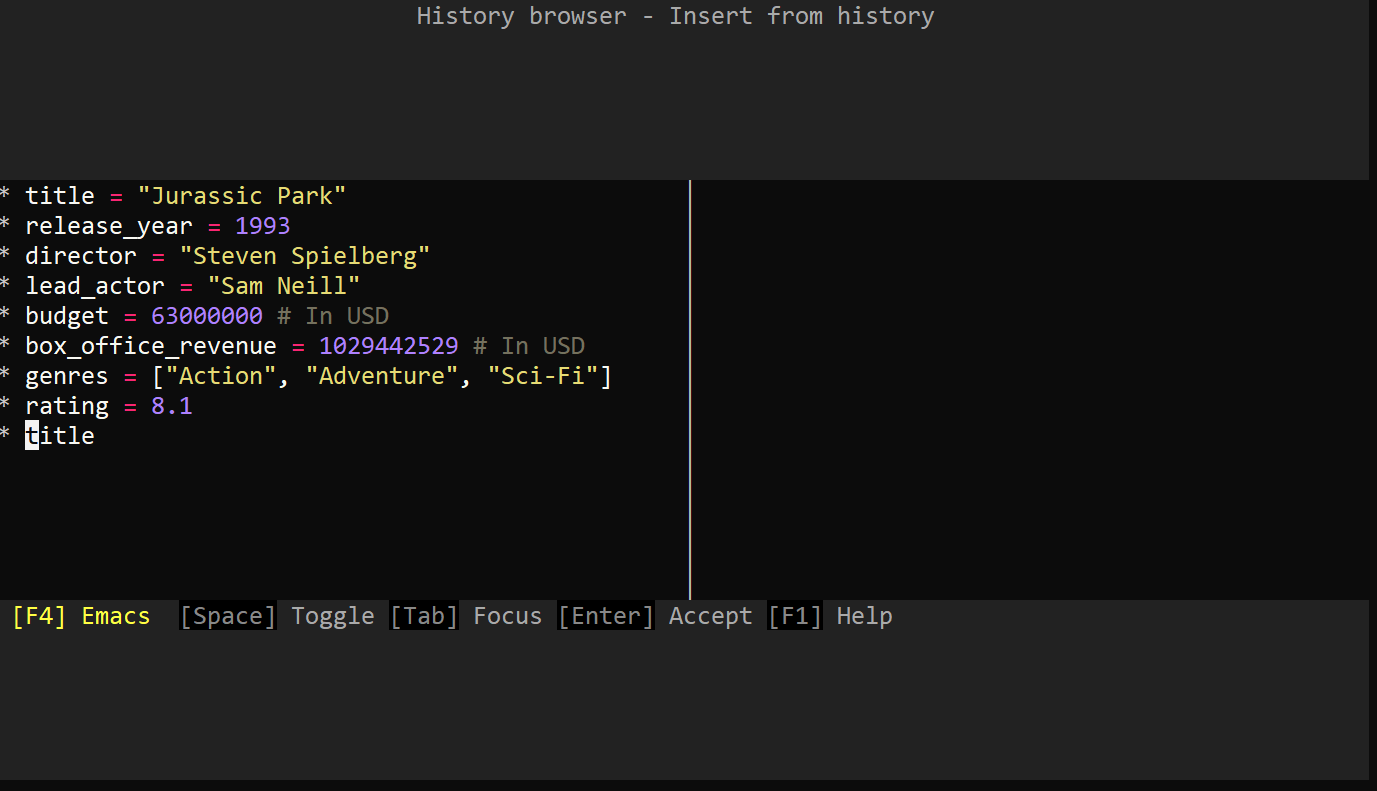
Task: Click the cursor block on the last entry
Action: pos(31,435)
